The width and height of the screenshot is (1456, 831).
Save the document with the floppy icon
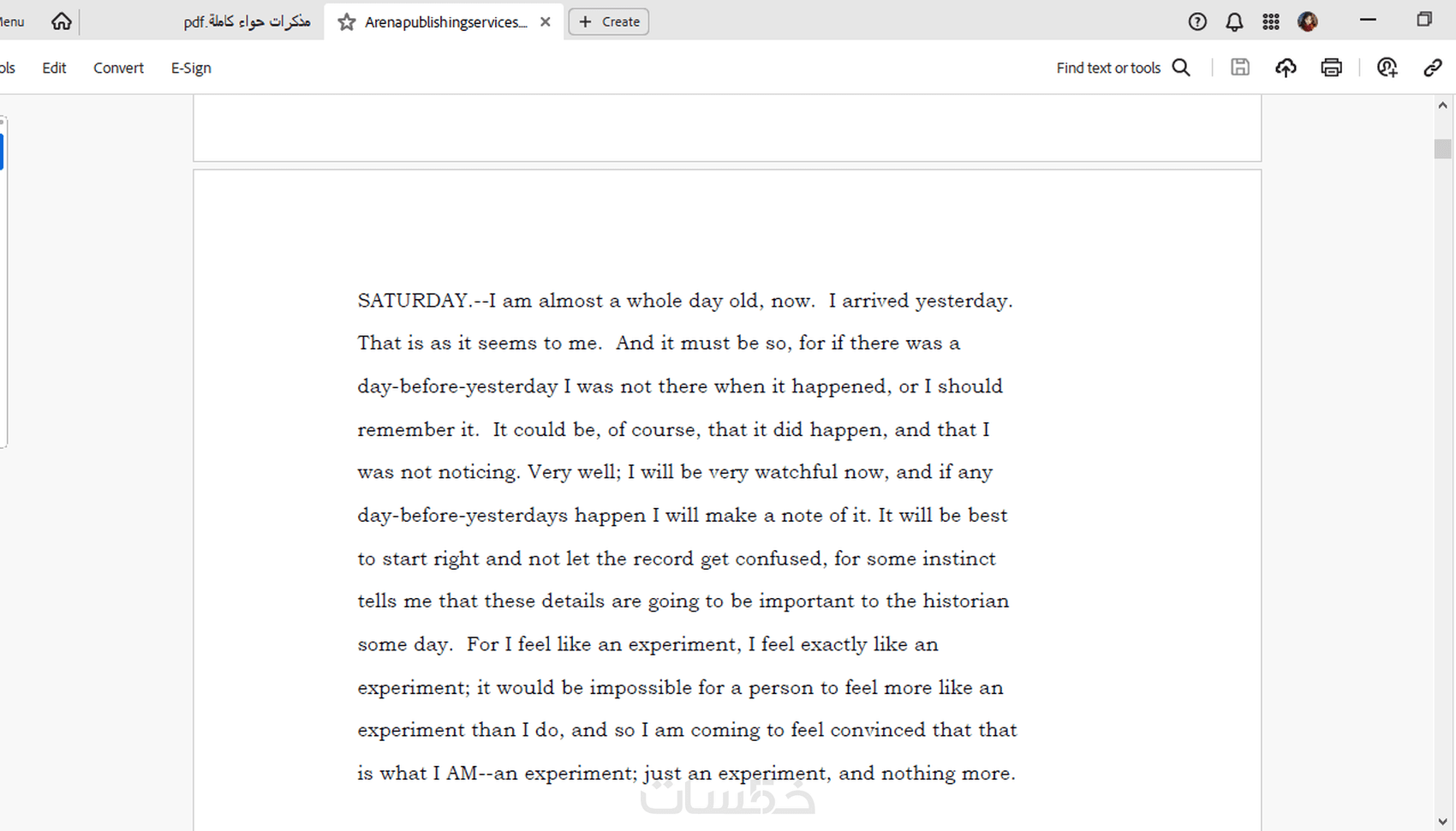1240,67
